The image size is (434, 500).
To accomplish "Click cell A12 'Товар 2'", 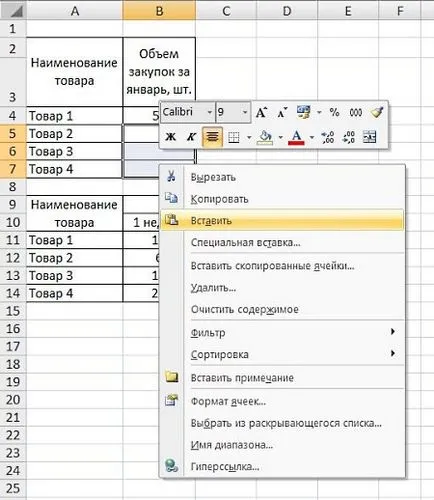I will click(75, 258).
